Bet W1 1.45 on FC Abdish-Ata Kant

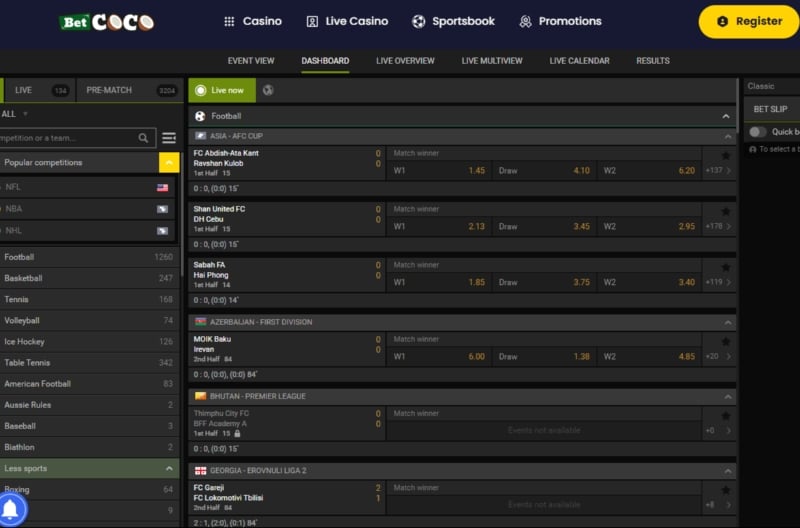pyautogui.click(x=439, y=170)
